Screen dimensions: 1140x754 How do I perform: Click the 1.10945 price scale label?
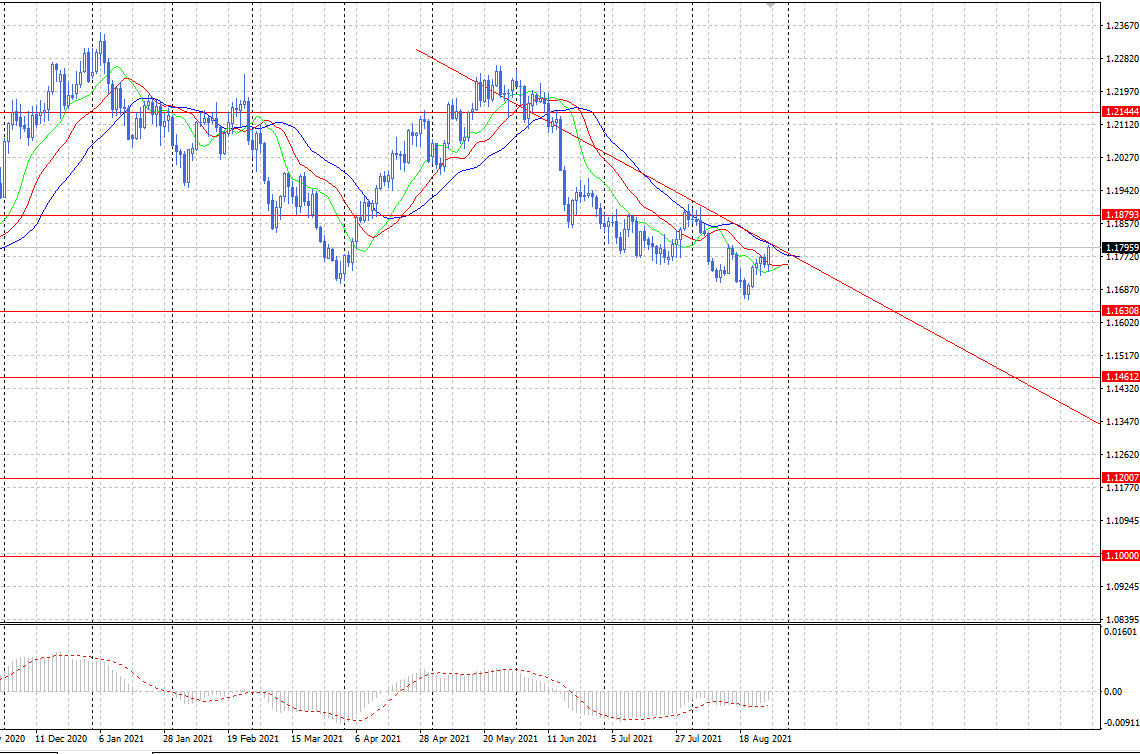pos(1122,521)
